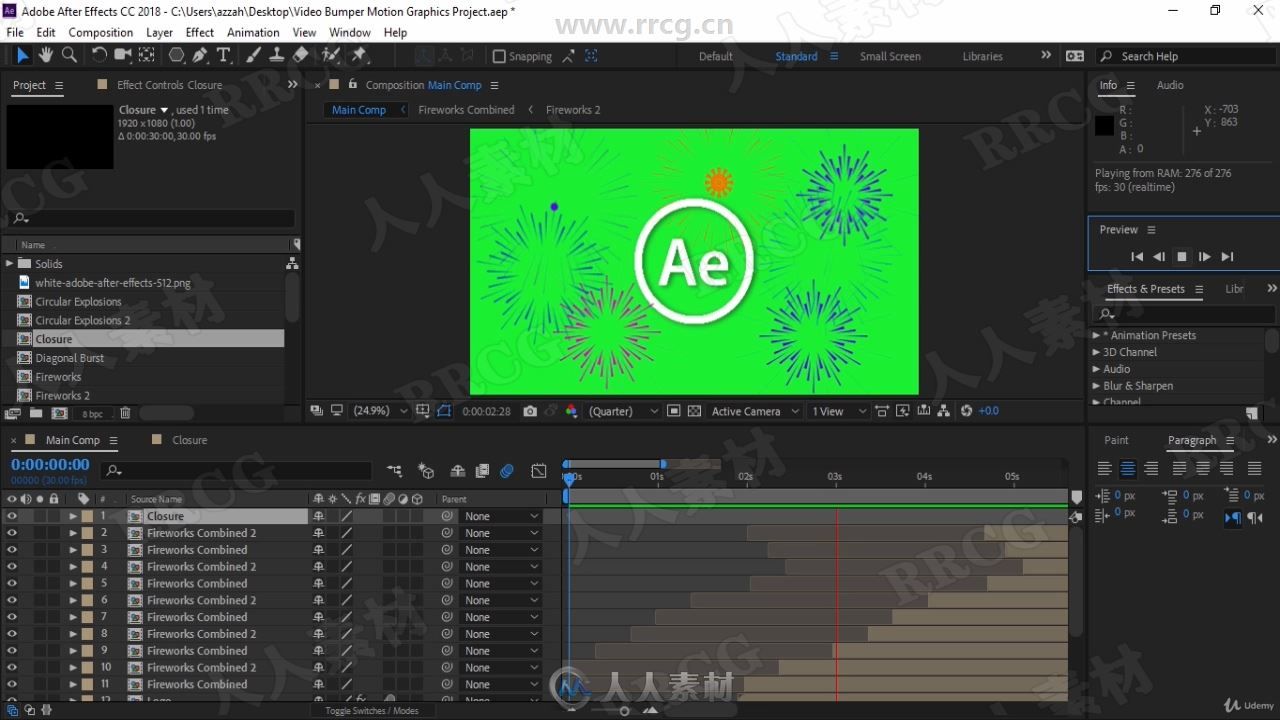Select the Selection arrow tool
This screenshot has height=720, width=1280.
point(23,55)
